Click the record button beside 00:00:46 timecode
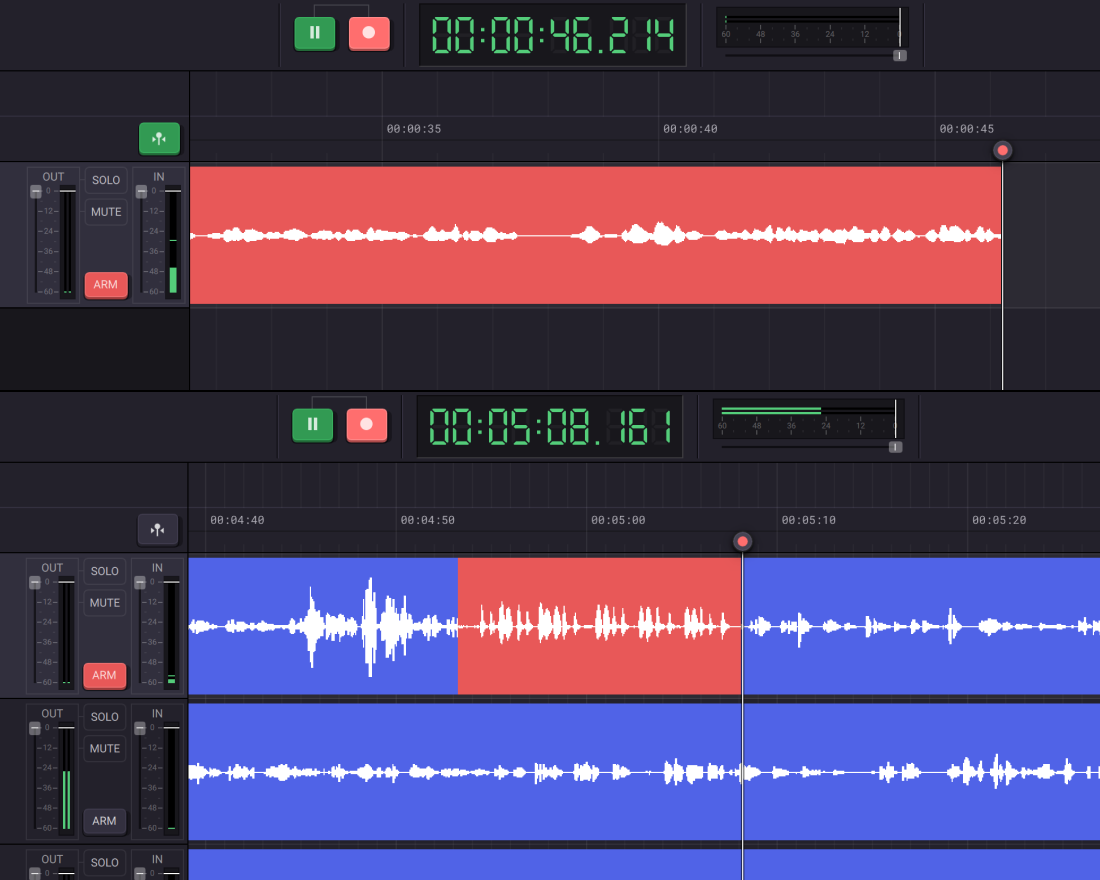The width and height of the screenshot is (1100, 880). click(x=369, y=33)
